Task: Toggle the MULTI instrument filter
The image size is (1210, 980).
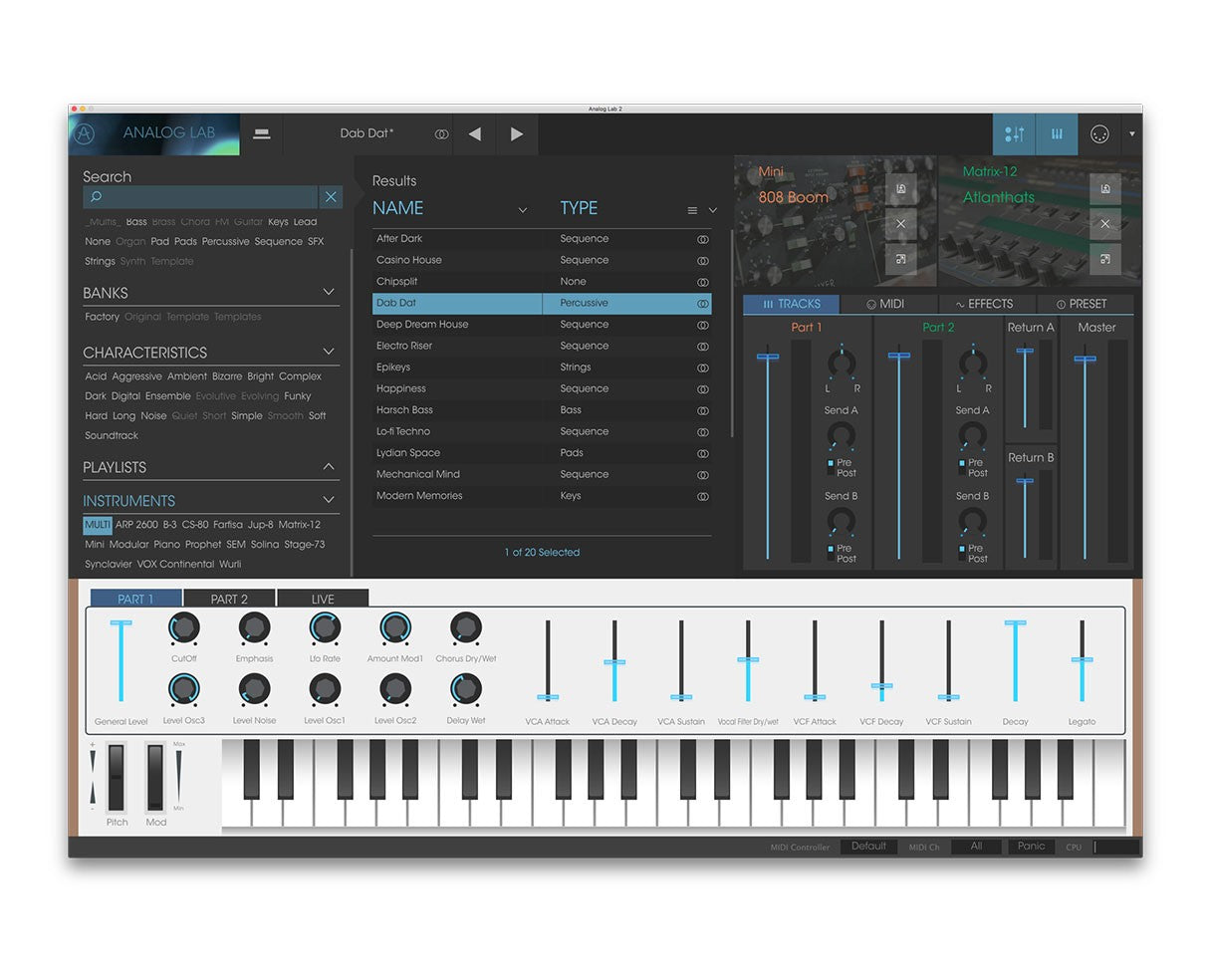Action: tap(98, 525)
